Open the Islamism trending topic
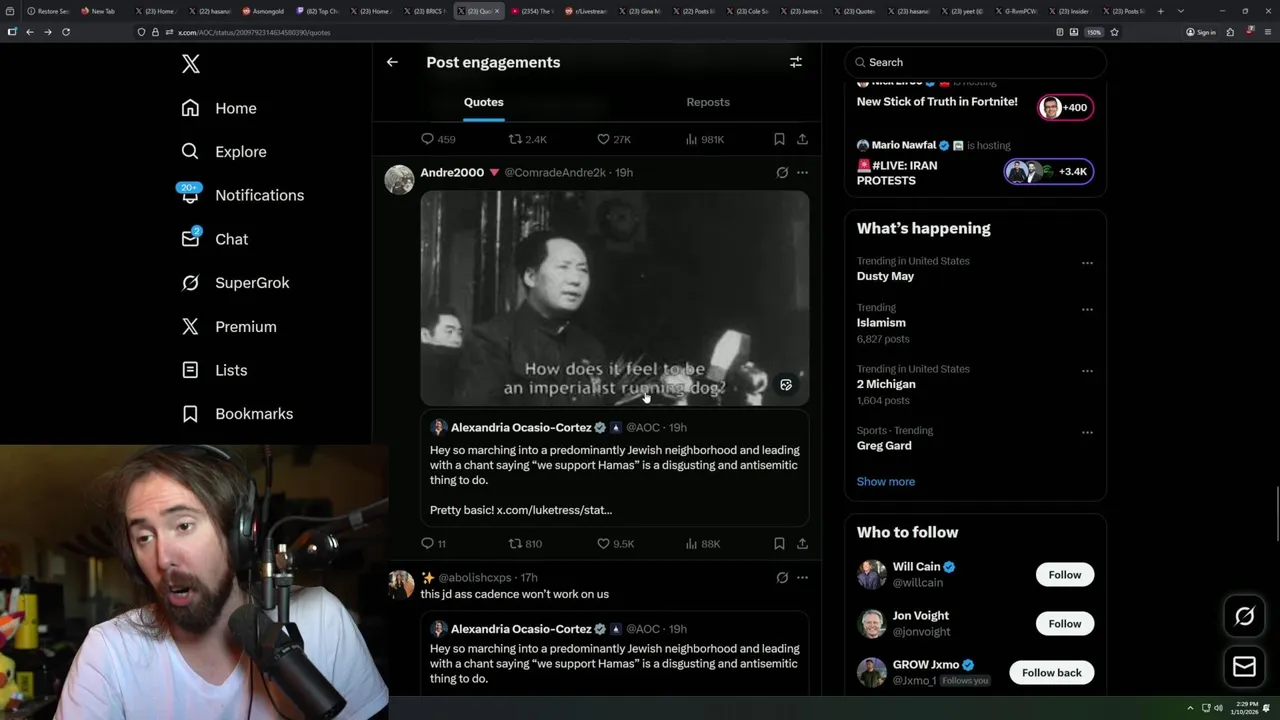 pos(881,323)
